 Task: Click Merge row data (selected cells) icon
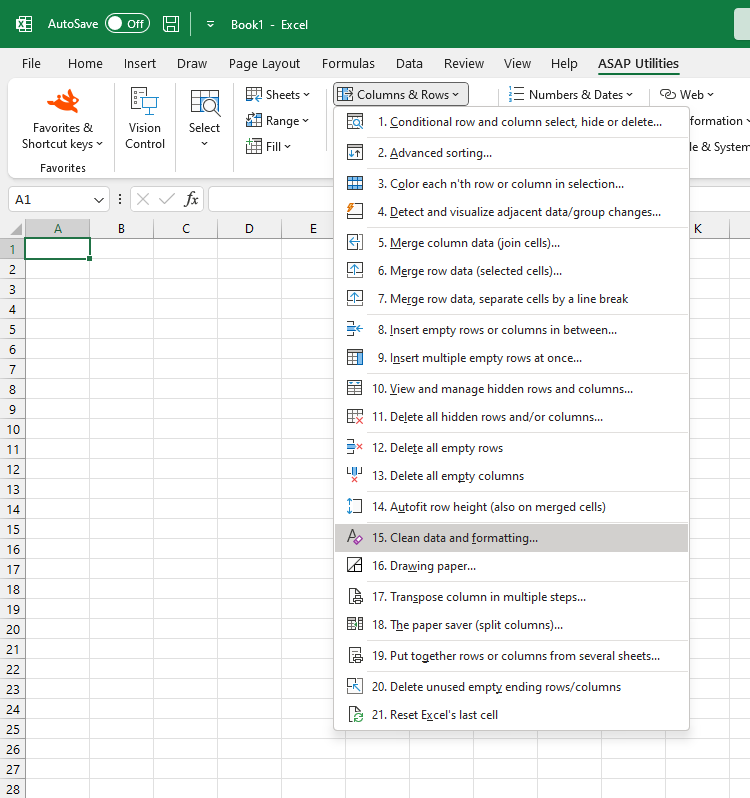[355, 271]
